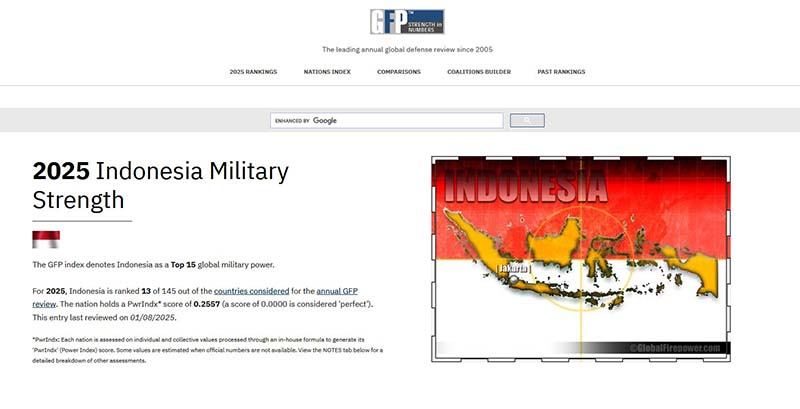The height and width of the screenshot is (409, 800).
Task: Click the large INDONESIA title on the map
Action: (525, 185)
